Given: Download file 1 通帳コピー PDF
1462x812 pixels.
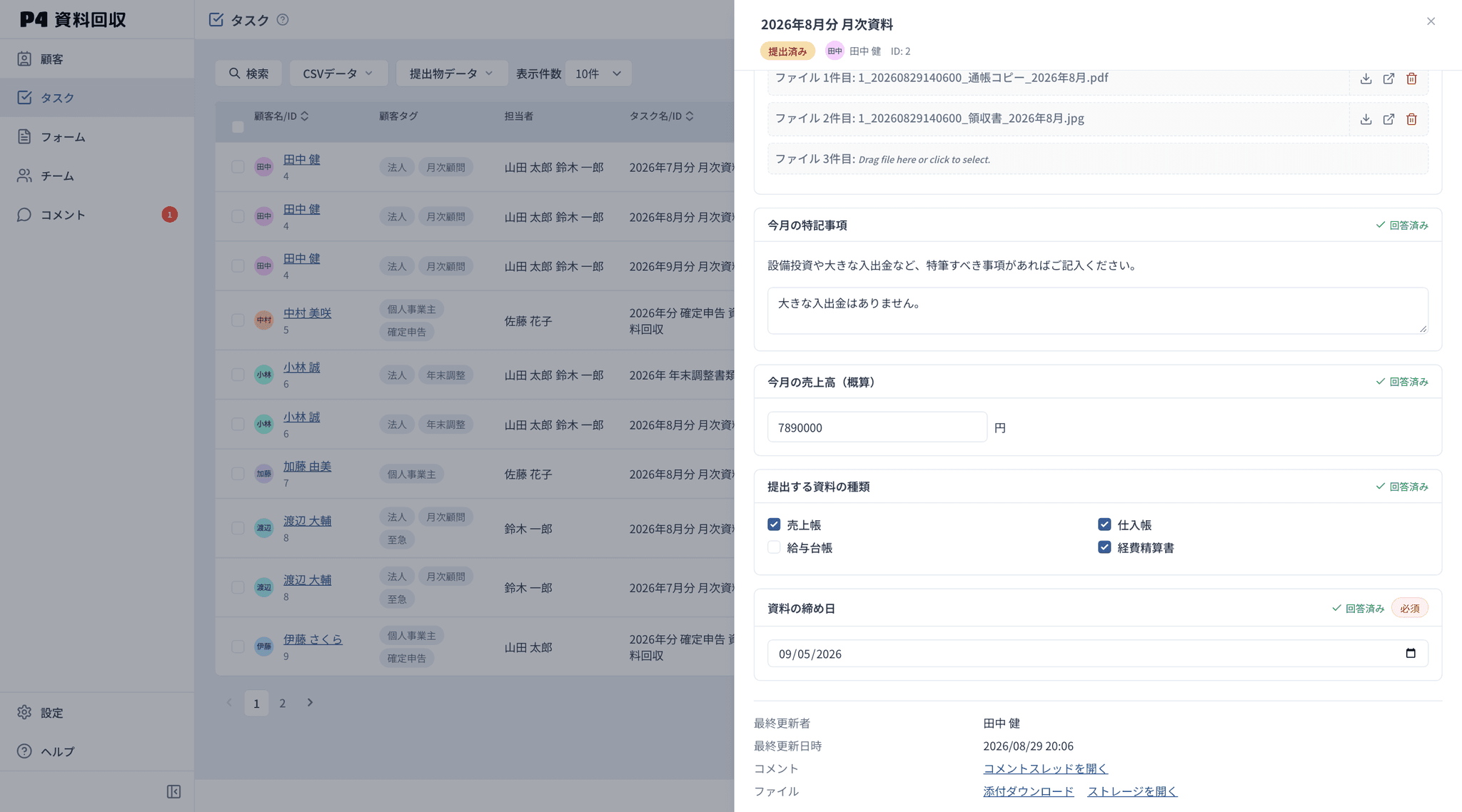Looking at the screenshot, I should [x=1366, y=78].
